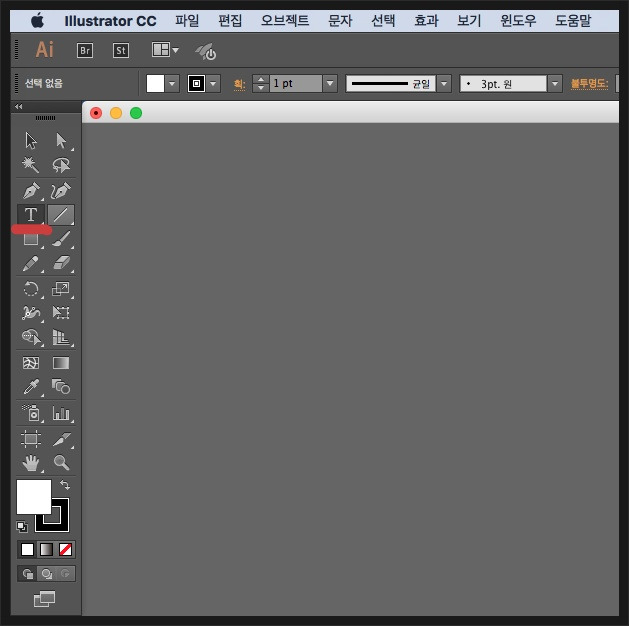Open the stroke color dropdown arrow
629x626 pixels.
tap(213, 84)
